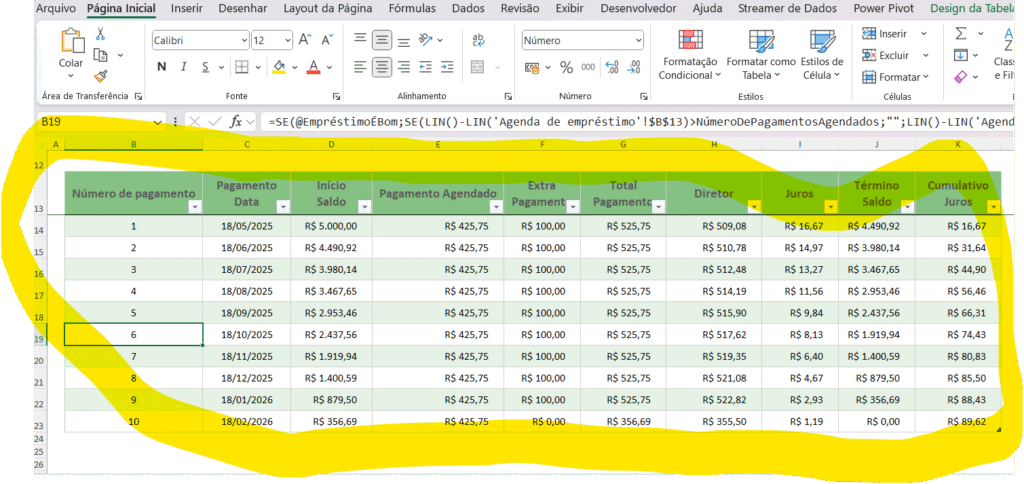Screen dimensions: 1024x484
Task: Toggle wrap text (abc icon)
Action: tap(479, 40)
